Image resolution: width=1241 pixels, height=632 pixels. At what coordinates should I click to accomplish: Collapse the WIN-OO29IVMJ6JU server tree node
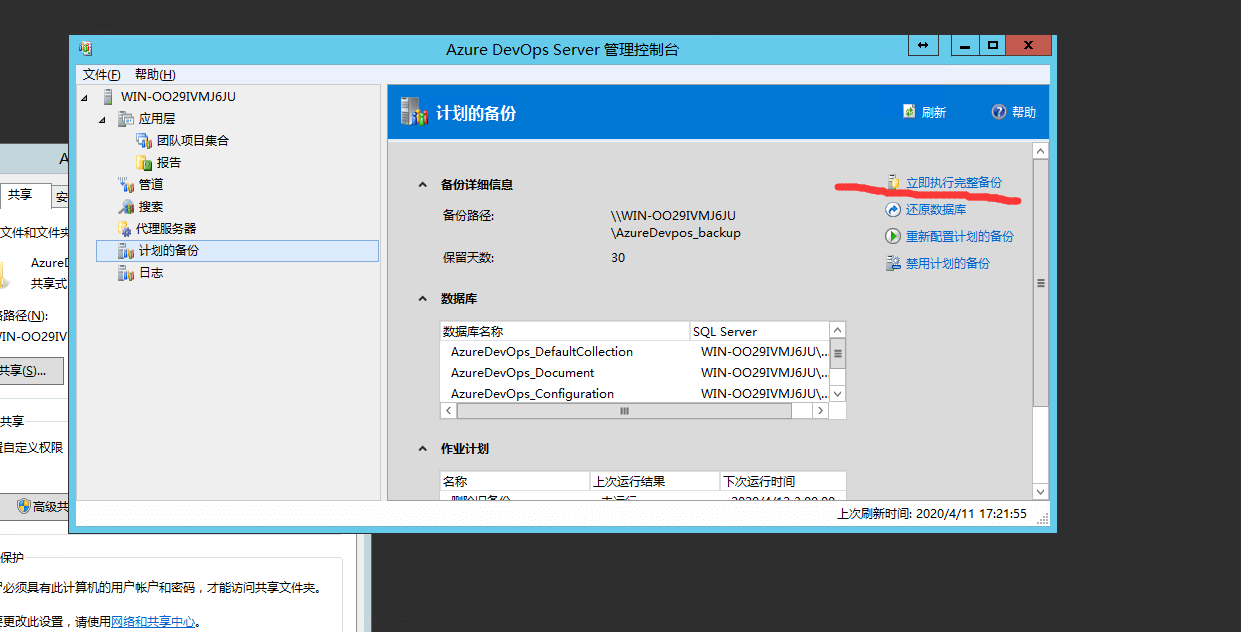[84, 98]
